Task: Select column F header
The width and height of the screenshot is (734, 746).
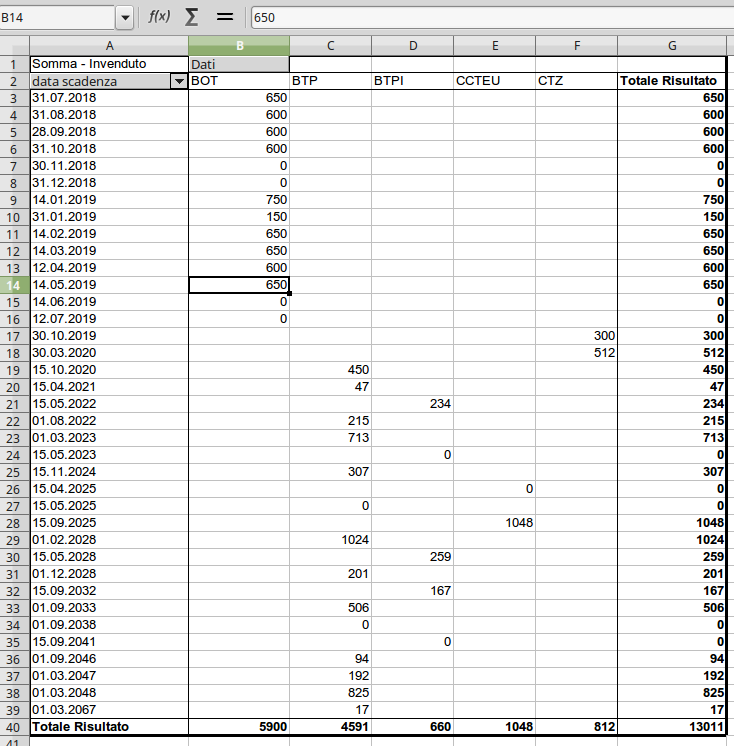Action: 577,46
